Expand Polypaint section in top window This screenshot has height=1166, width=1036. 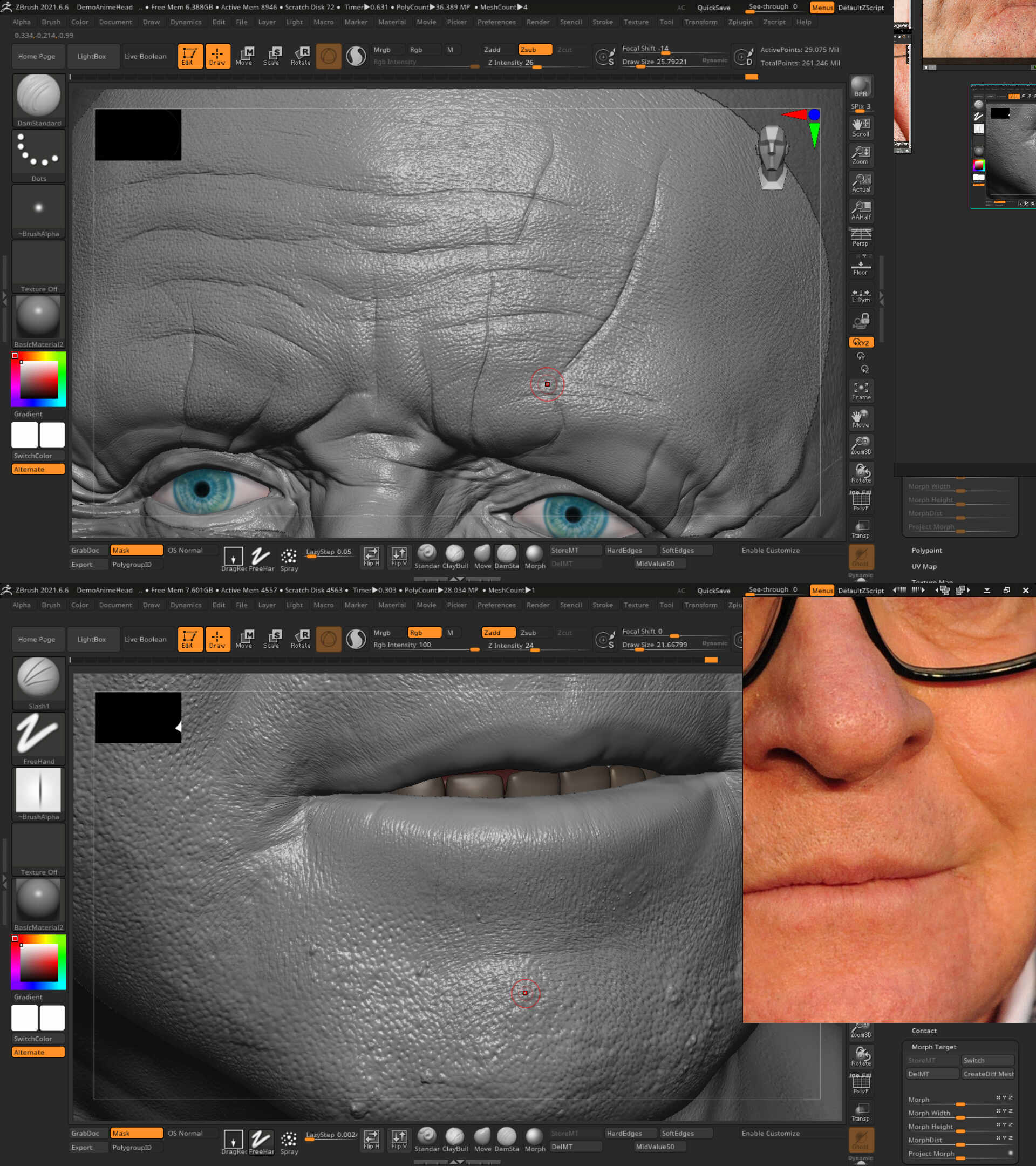tap(926, 551)
